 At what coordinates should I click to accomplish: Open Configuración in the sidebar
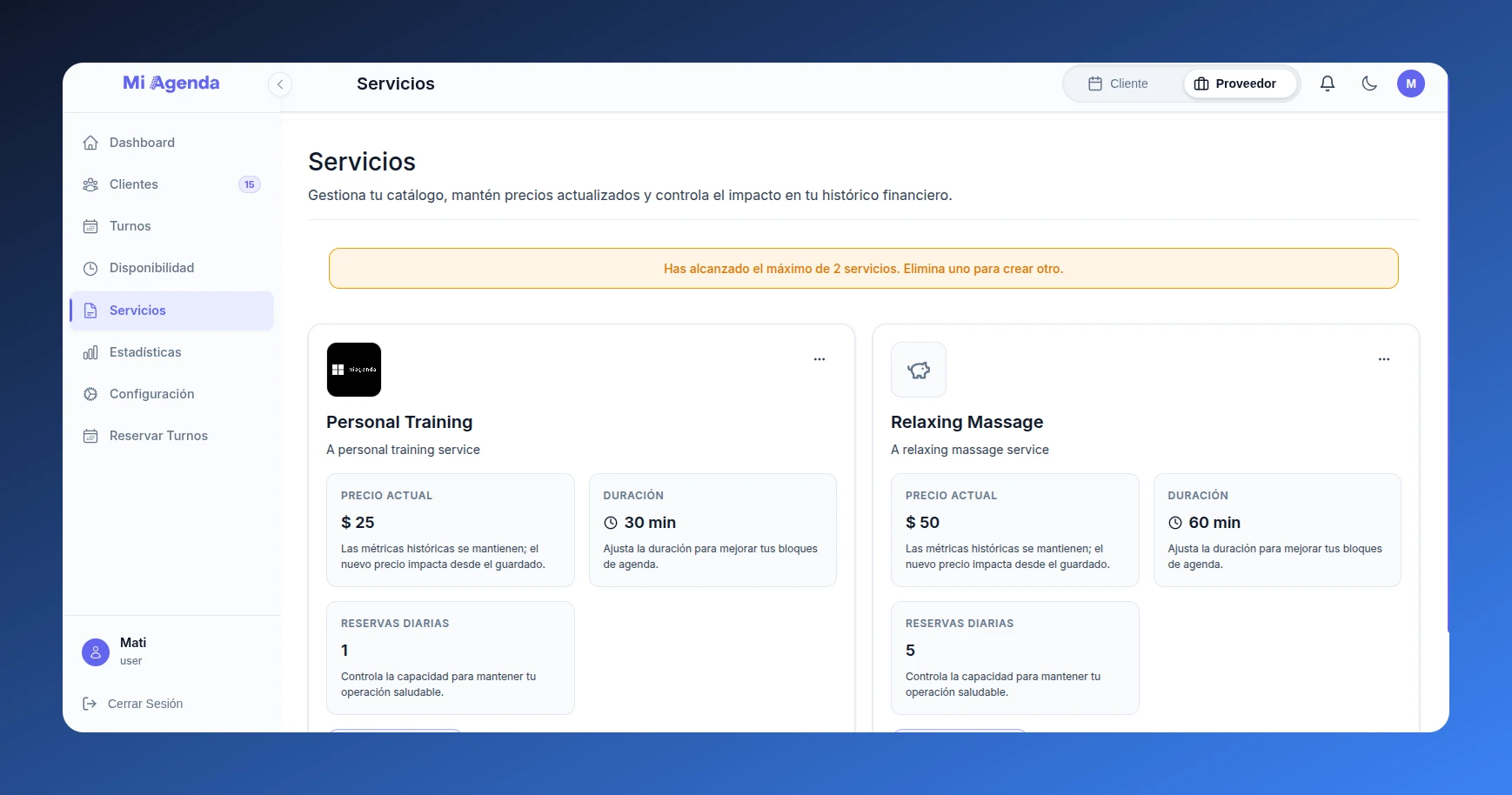(171, 394)
